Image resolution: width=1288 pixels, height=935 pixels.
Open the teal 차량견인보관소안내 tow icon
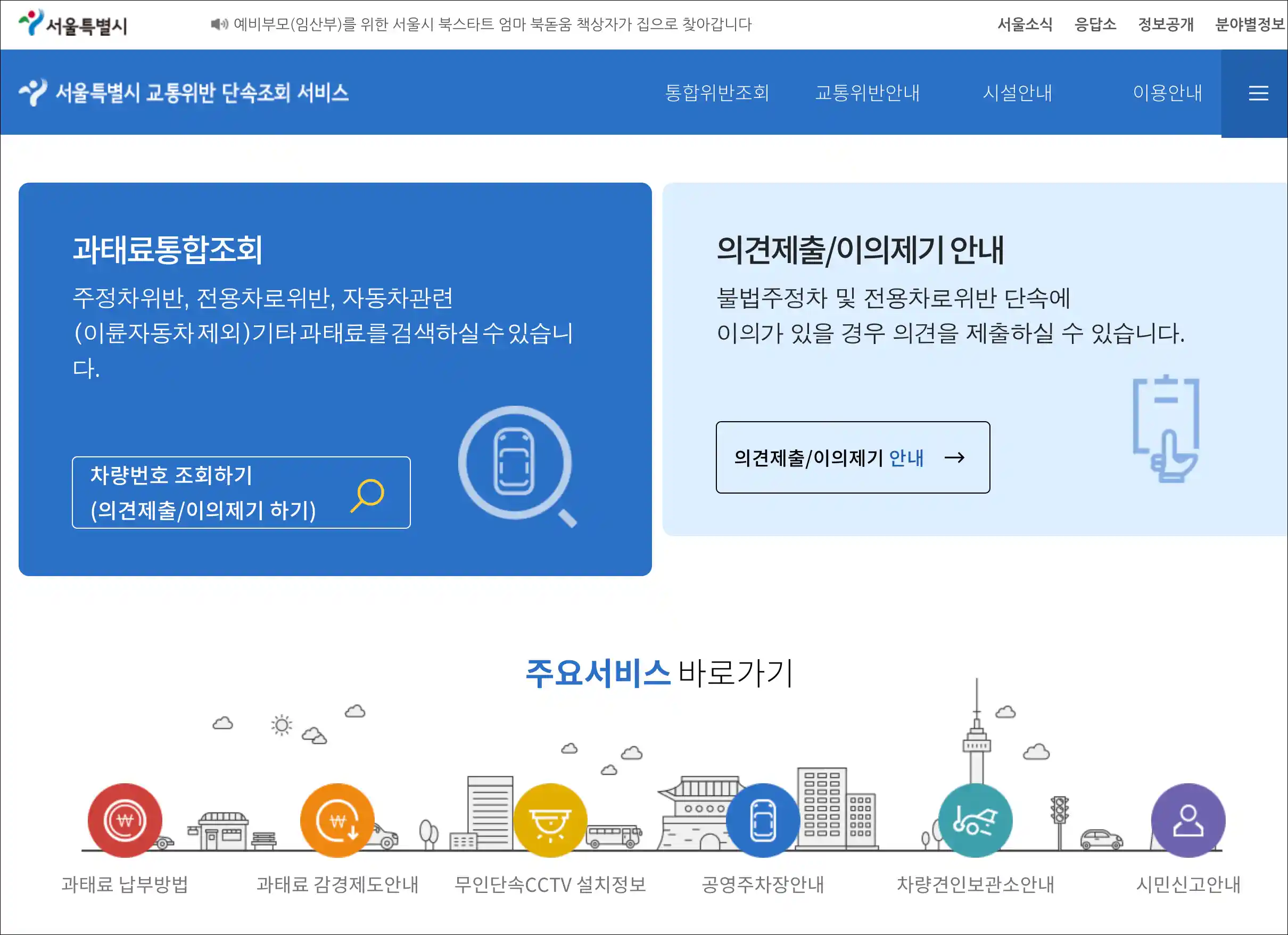[975, 821]
